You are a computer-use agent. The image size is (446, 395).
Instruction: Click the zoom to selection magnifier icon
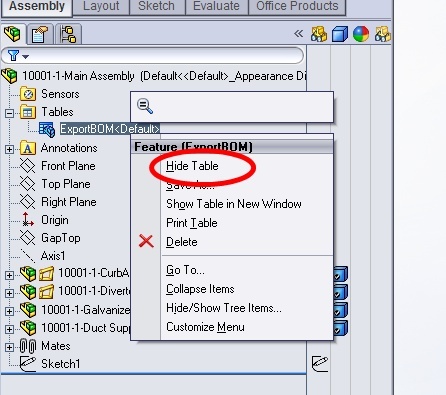click(x=145, y=106)
